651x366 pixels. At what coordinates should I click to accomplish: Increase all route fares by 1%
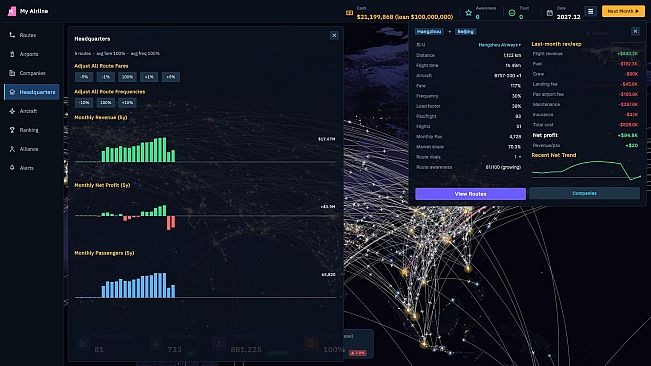(149, 77)
